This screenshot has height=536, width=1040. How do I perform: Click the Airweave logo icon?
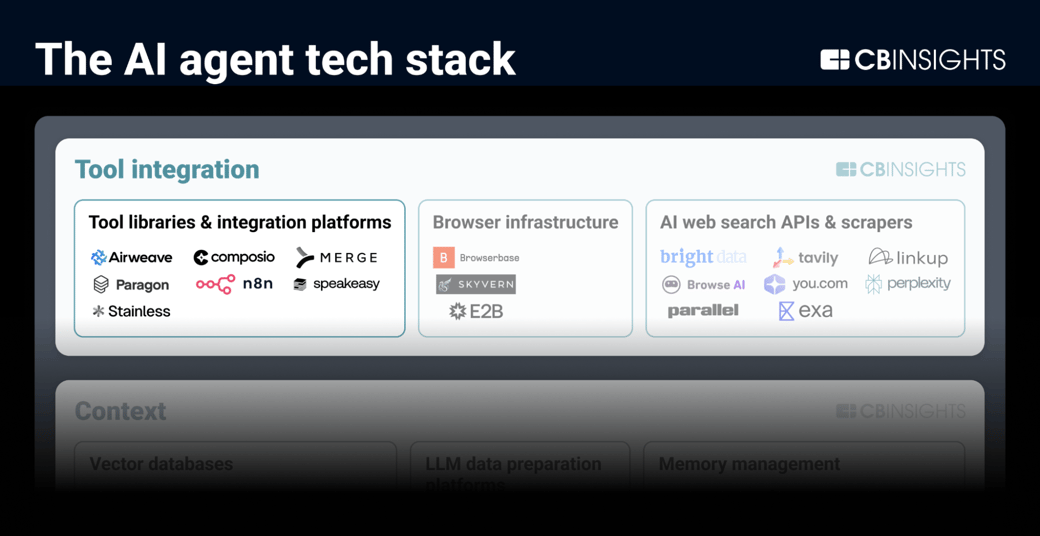[x=98, y=258]
